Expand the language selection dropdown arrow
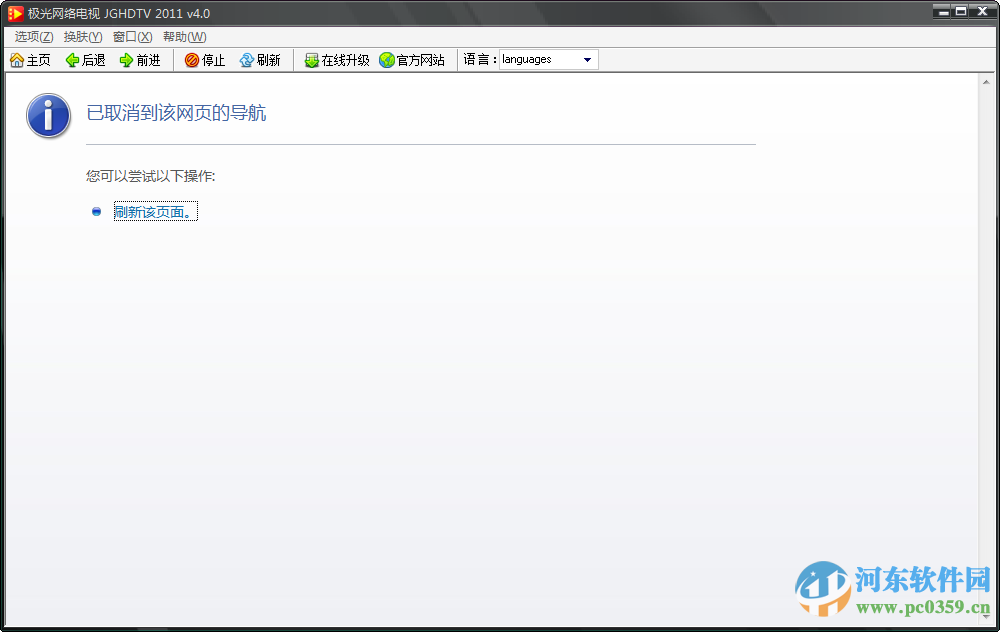The height and width of the screenshot is (632, 1000). point(588,59)
